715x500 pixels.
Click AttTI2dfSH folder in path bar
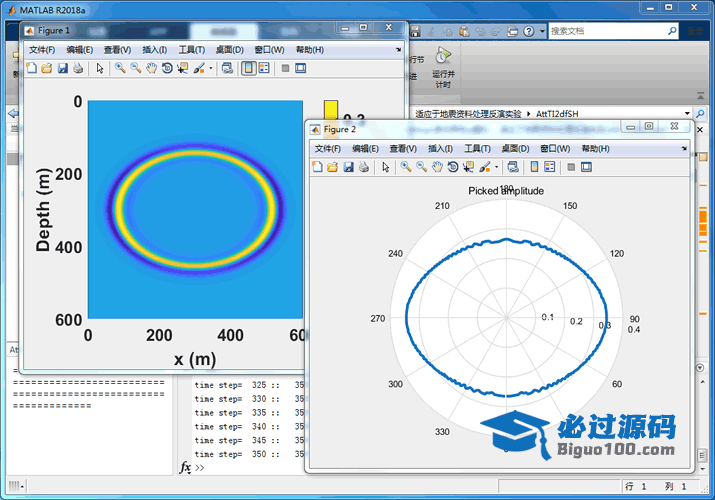(x=557, y=113)
